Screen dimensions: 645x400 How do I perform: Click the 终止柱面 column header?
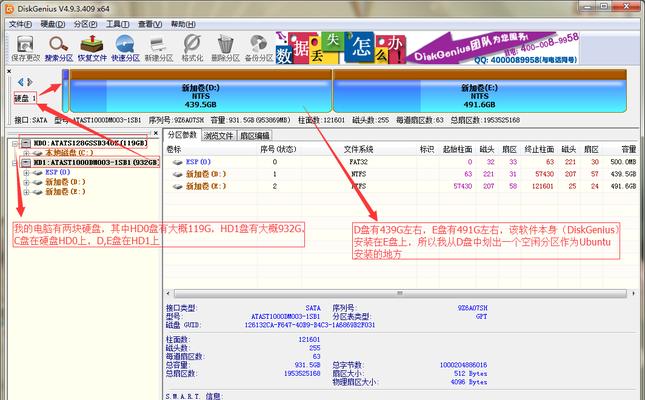tap(539, 149)
